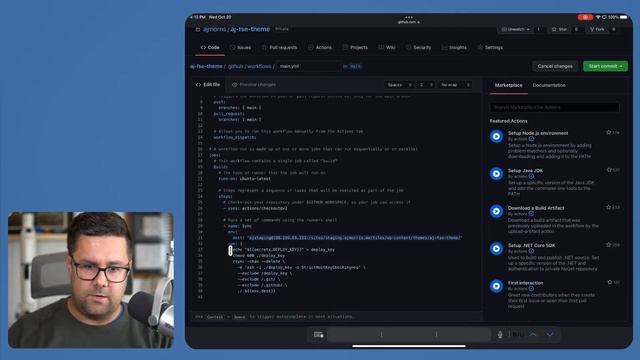
Task: Click star icon beside Download a Build Artifact
Action: tap(609, 207)
